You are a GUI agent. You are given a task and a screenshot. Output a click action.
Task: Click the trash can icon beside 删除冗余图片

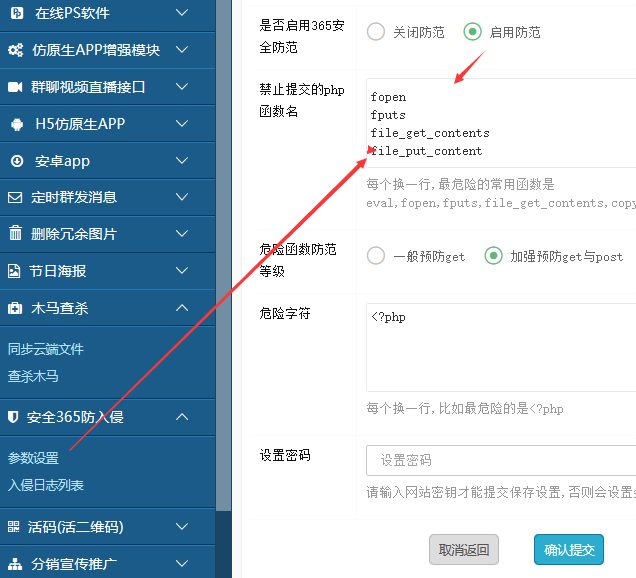pos(15,233)
